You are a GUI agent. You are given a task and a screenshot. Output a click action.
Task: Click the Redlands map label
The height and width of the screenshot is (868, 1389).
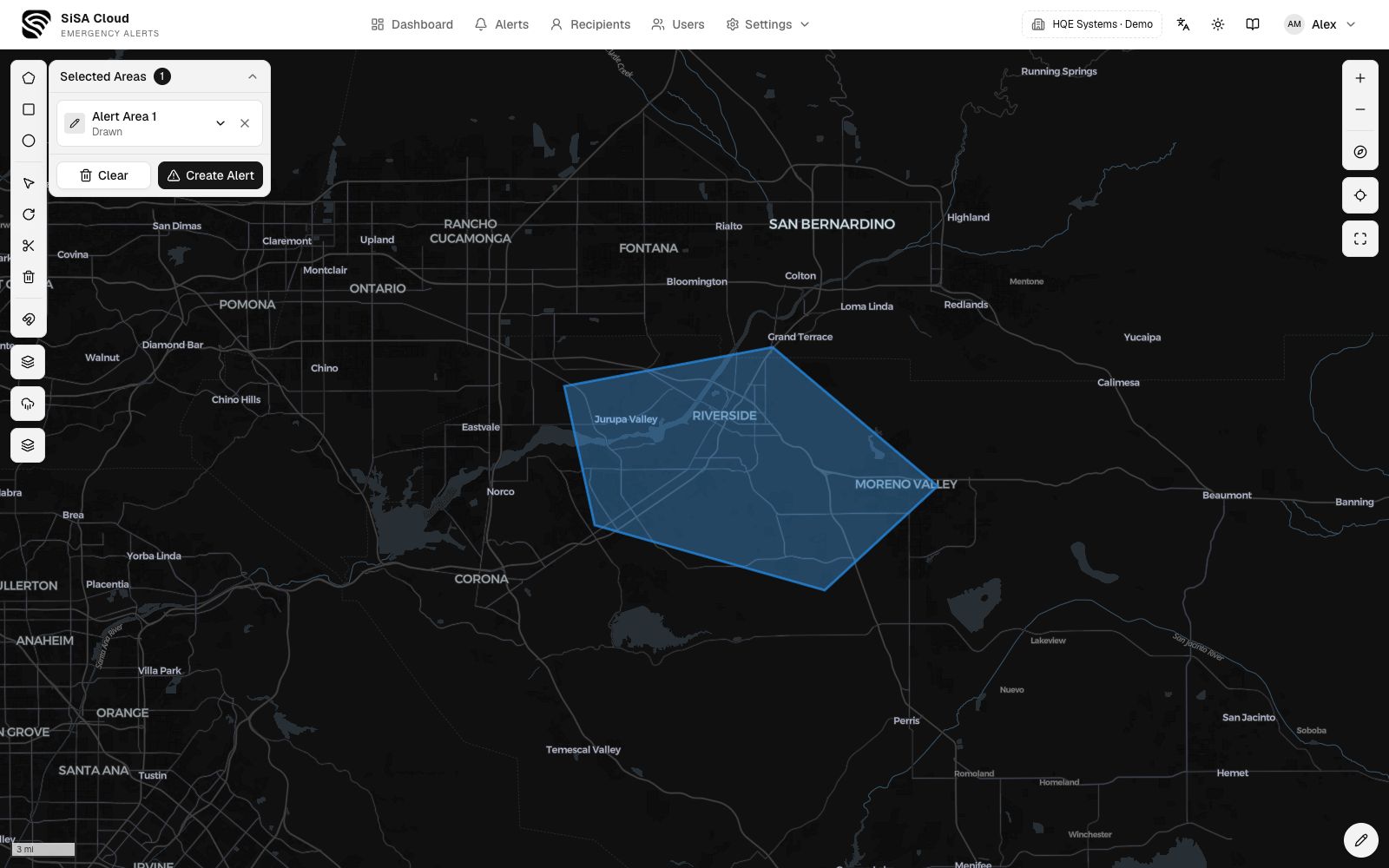point(966,305)
